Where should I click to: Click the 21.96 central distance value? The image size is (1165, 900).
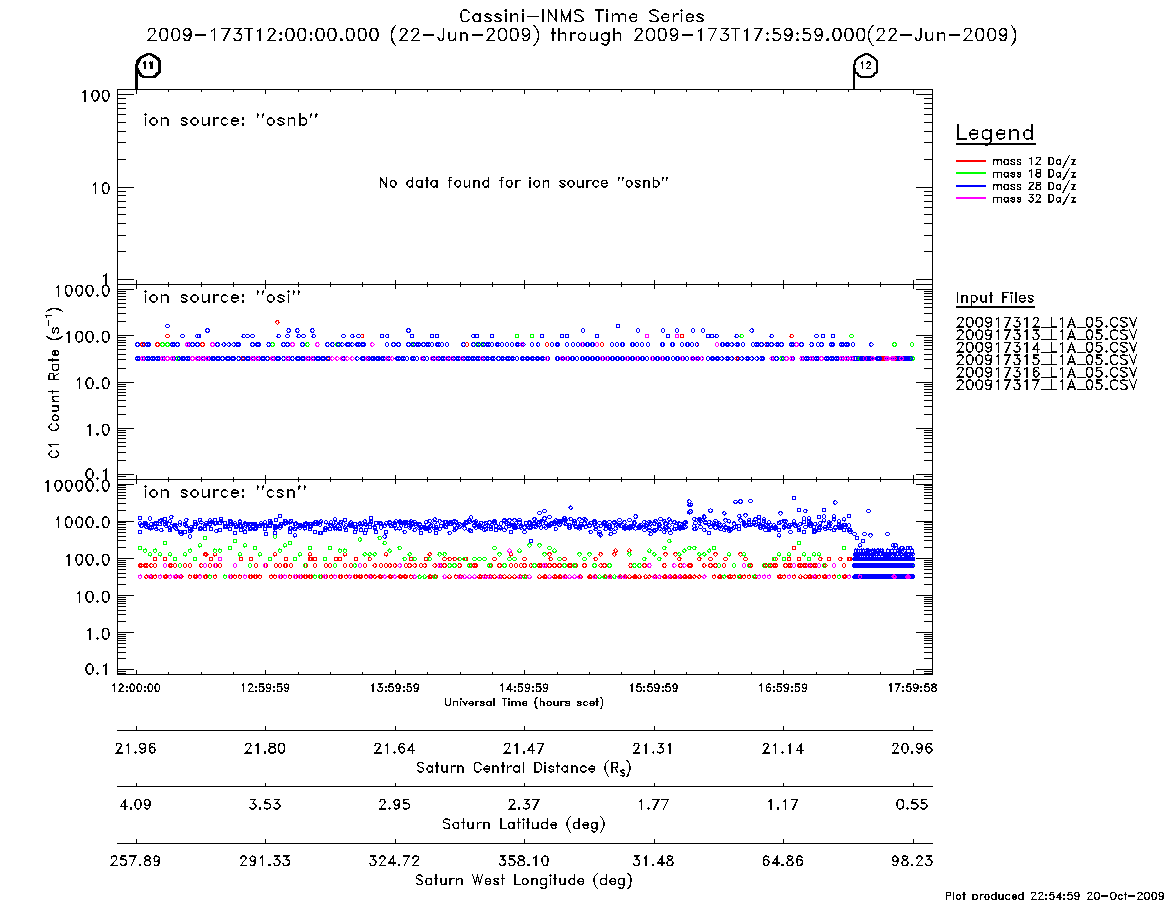[136, 748]
